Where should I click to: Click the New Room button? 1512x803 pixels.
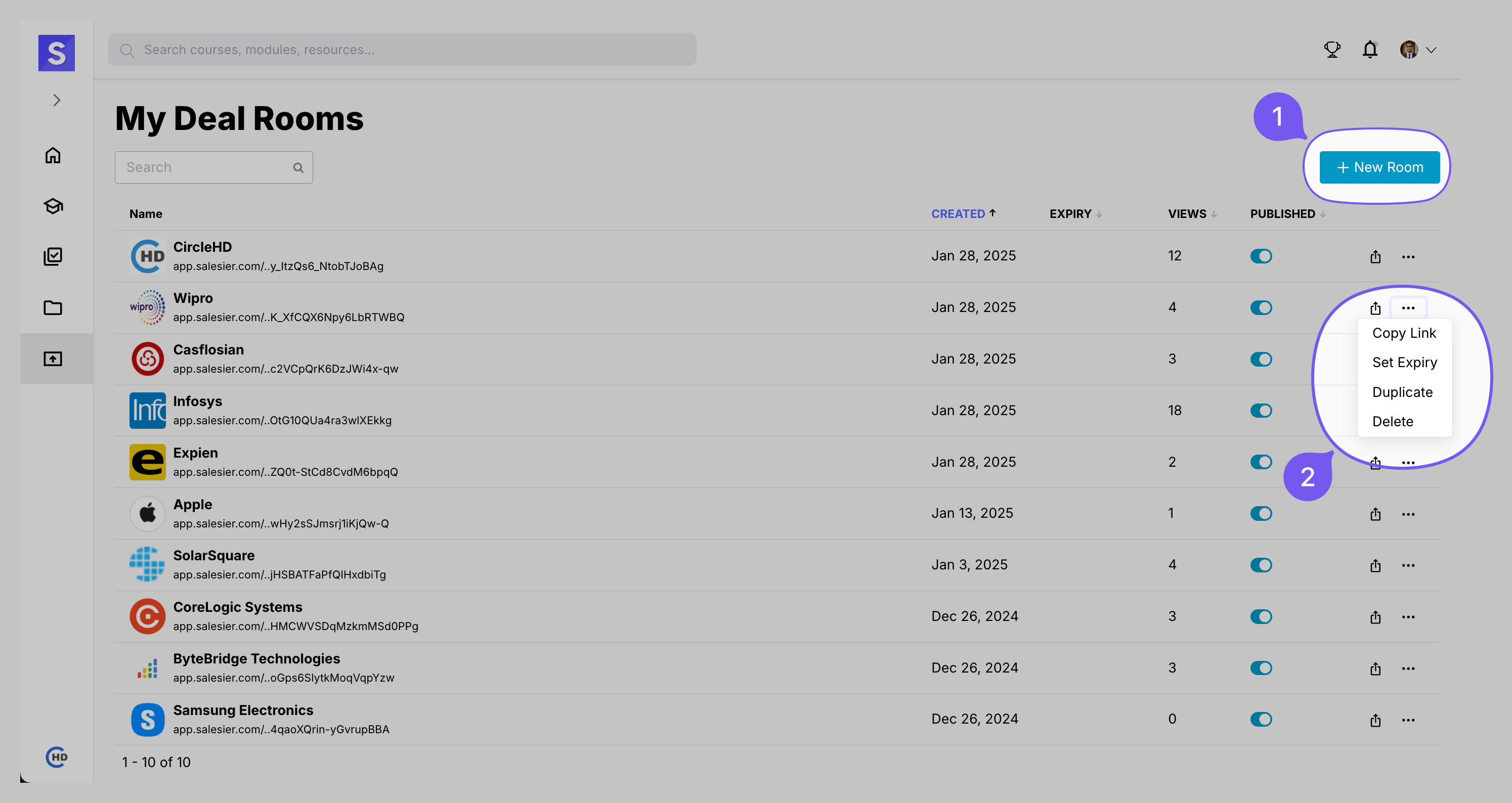[x=1379, y=167]
